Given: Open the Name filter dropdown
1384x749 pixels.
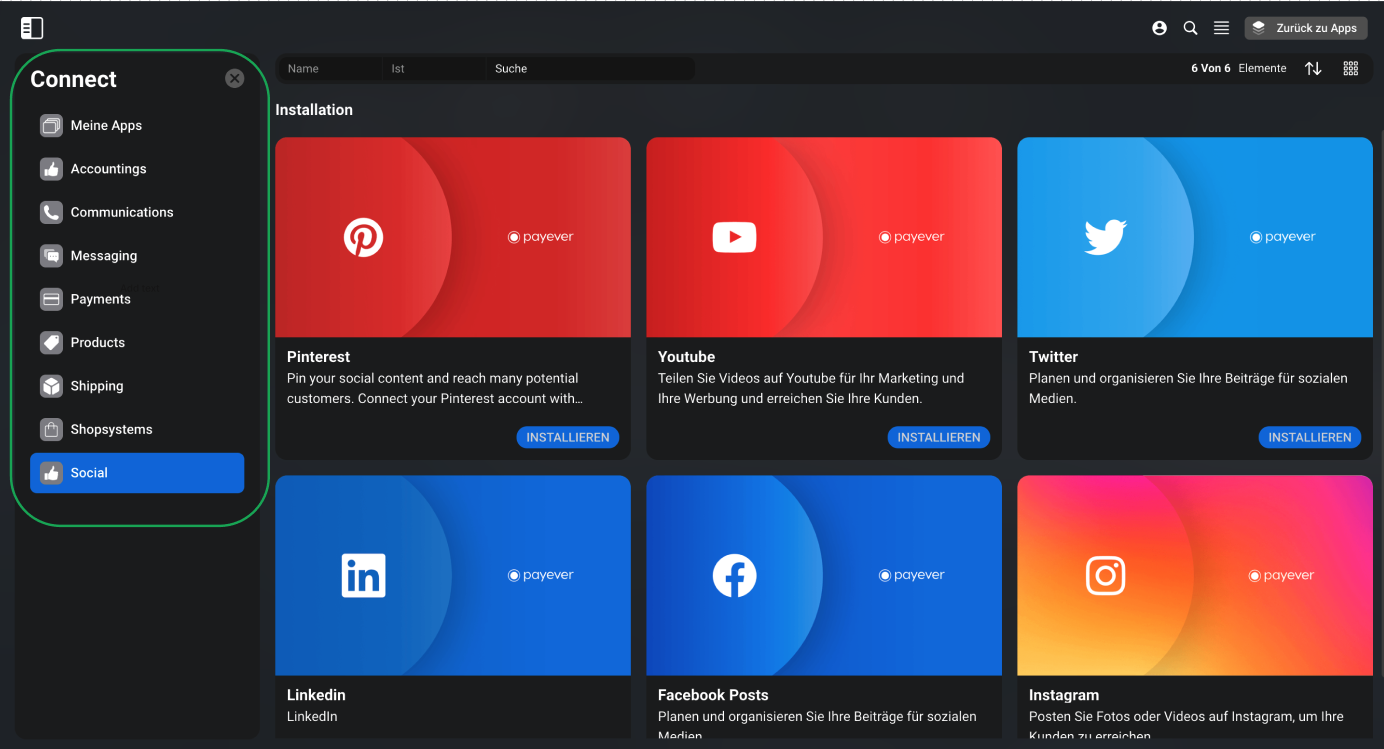Looking at the screenshot, I should [x=329, y=69].
